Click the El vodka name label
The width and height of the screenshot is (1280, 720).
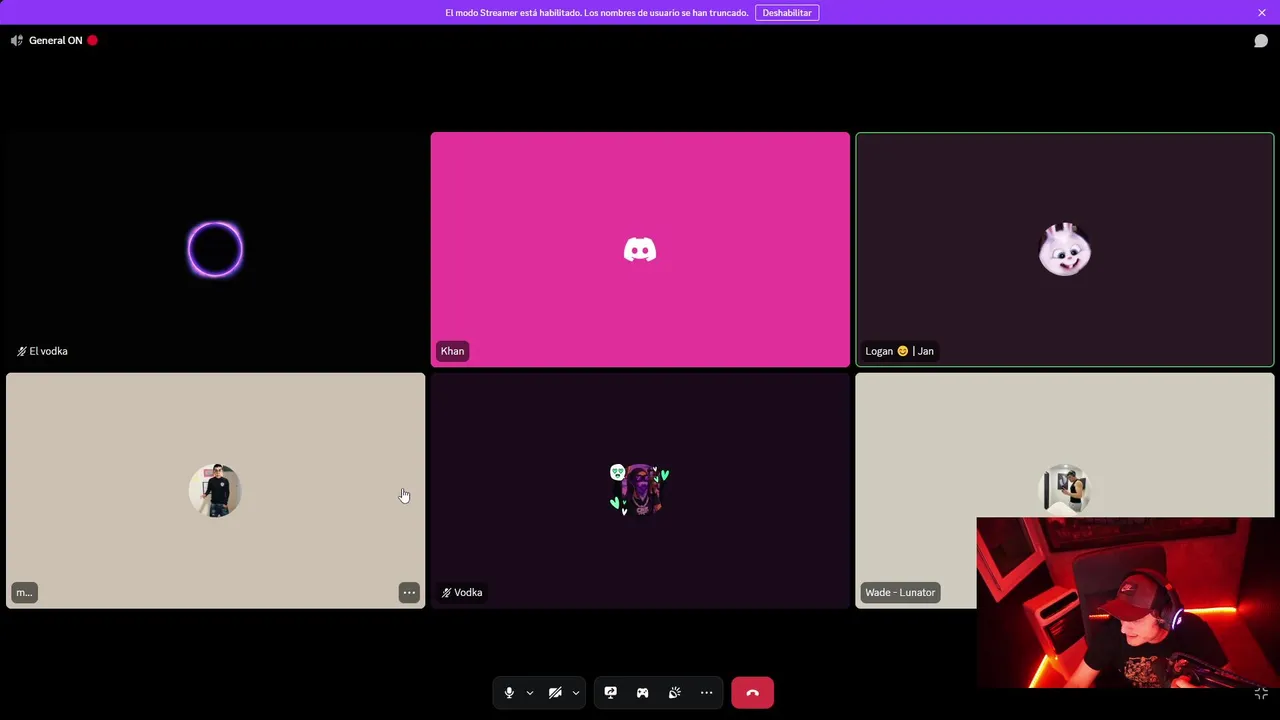click(x=42, y=351)
